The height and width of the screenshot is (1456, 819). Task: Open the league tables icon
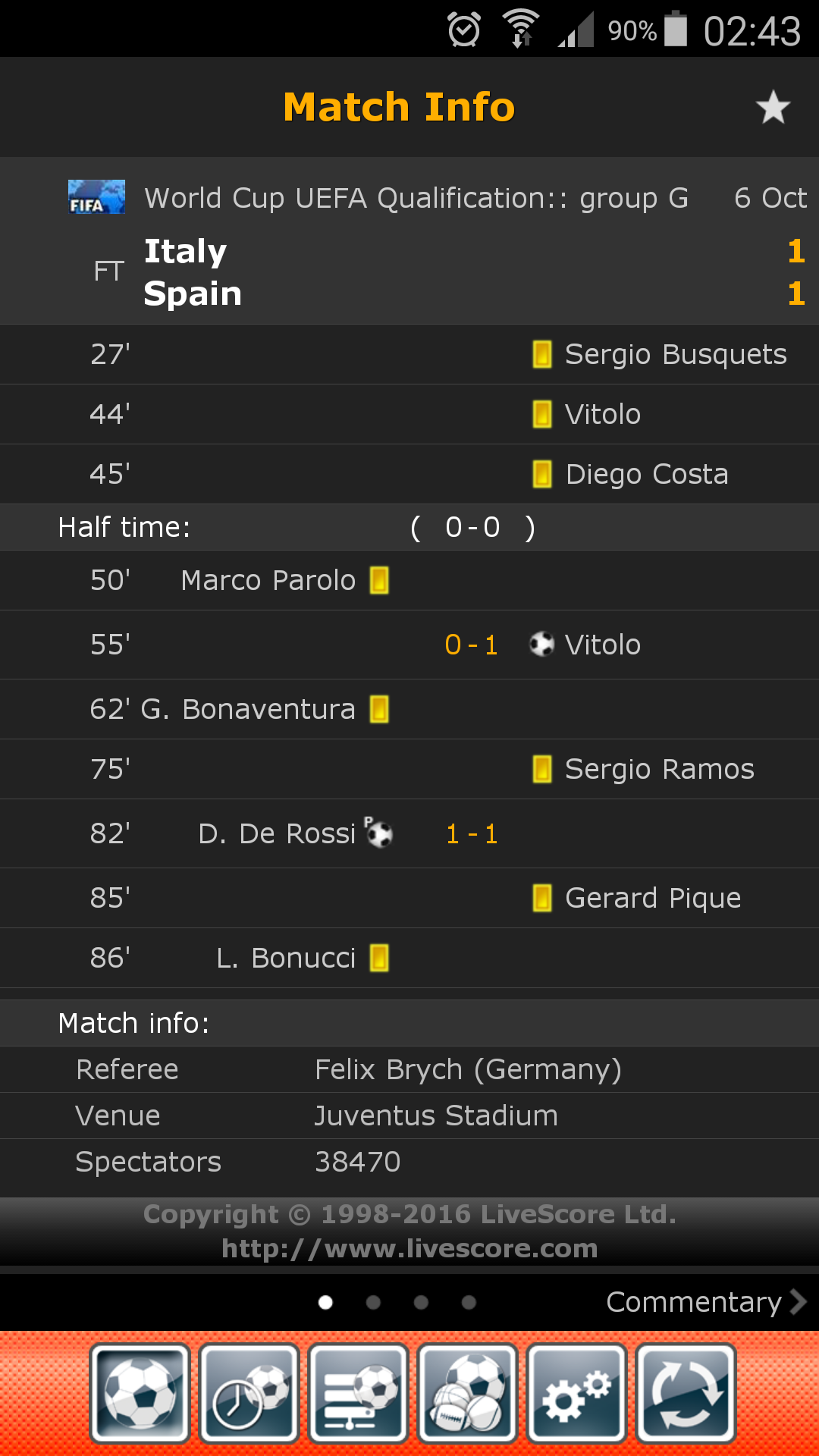(x=358, y=1393)
